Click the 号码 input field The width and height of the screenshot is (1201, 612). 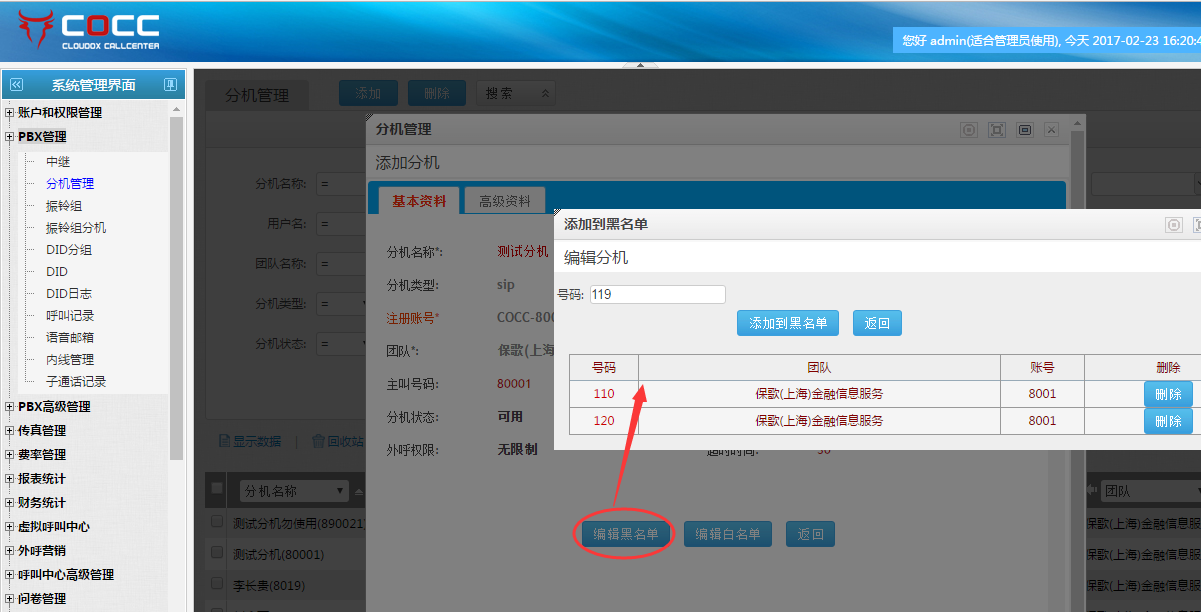(657, 294)
